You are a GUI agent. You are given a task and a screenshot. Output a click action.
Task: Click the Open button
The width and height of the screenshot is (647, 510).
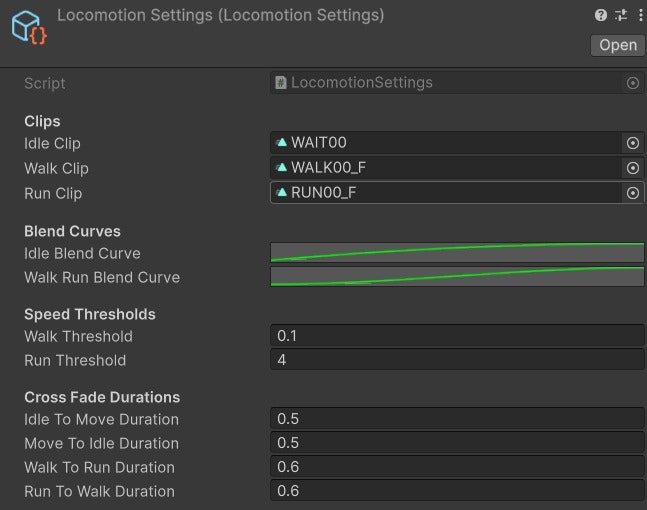(618, 45)
